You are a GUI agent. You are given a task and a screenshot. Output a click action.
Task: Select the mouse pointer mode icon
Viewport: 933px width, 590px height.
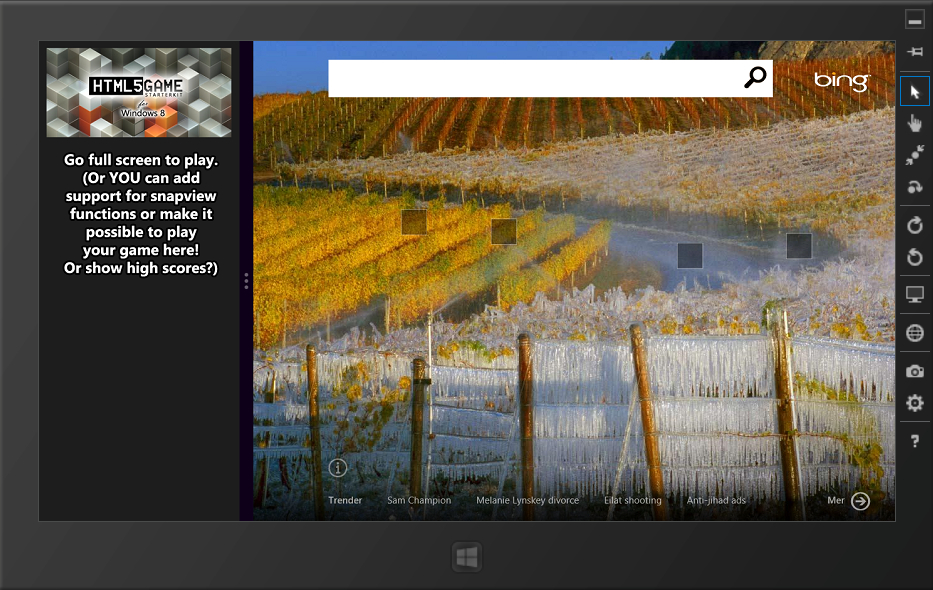915,92
